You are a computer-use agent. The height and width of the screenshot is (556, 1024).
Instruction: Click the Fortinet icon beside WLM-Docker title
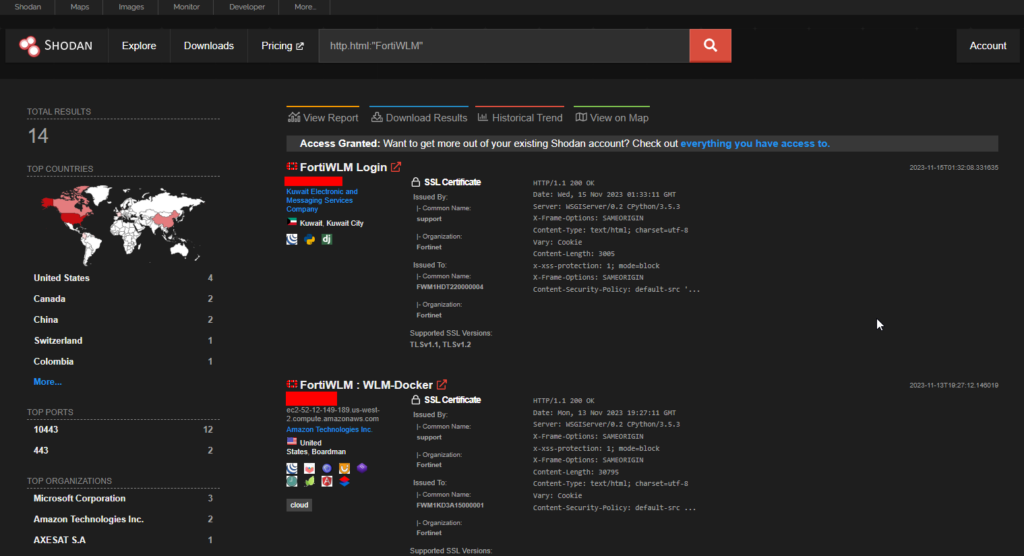(292, 384)
